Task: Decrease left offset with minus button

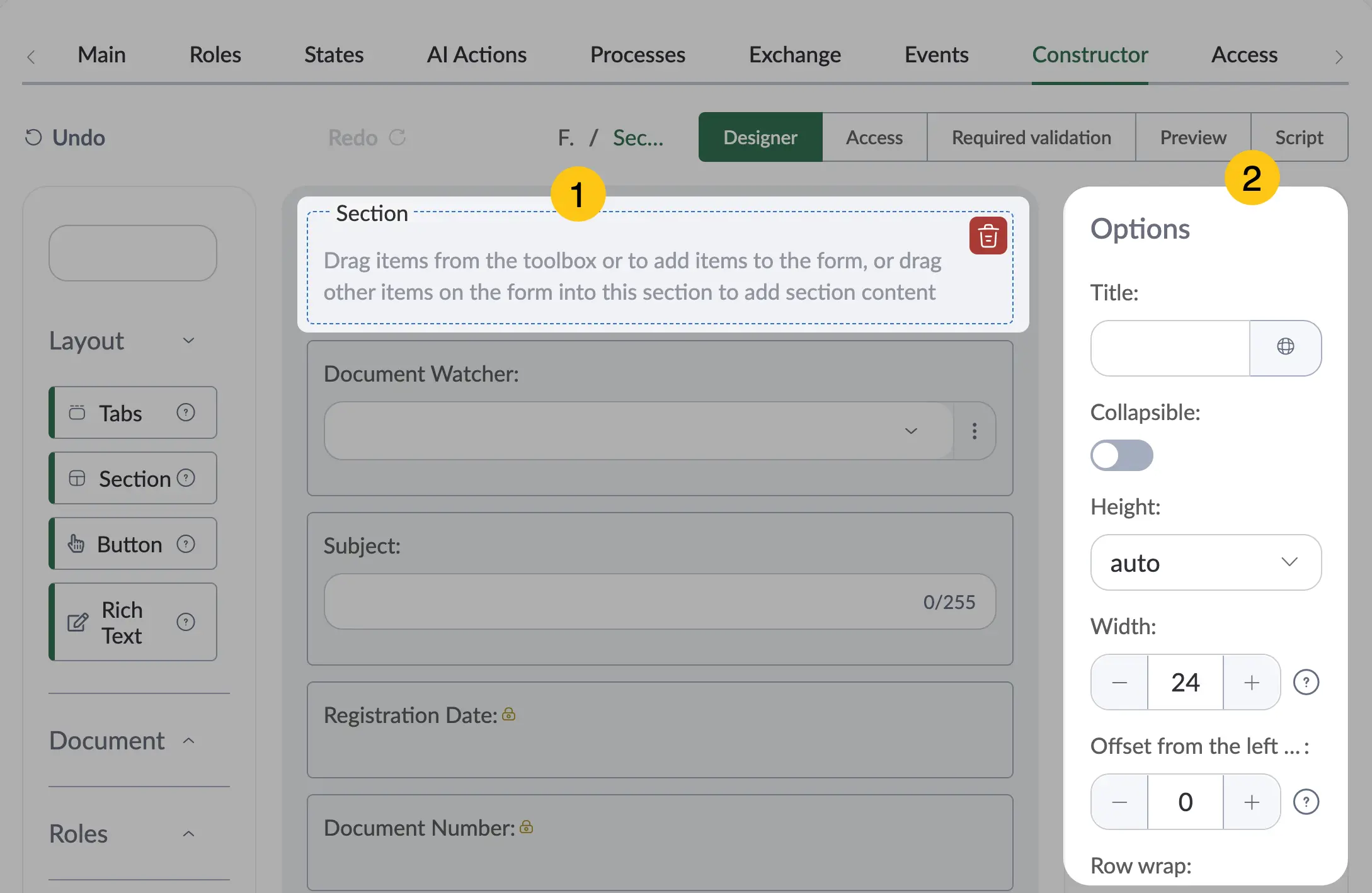Action: 1119,802
